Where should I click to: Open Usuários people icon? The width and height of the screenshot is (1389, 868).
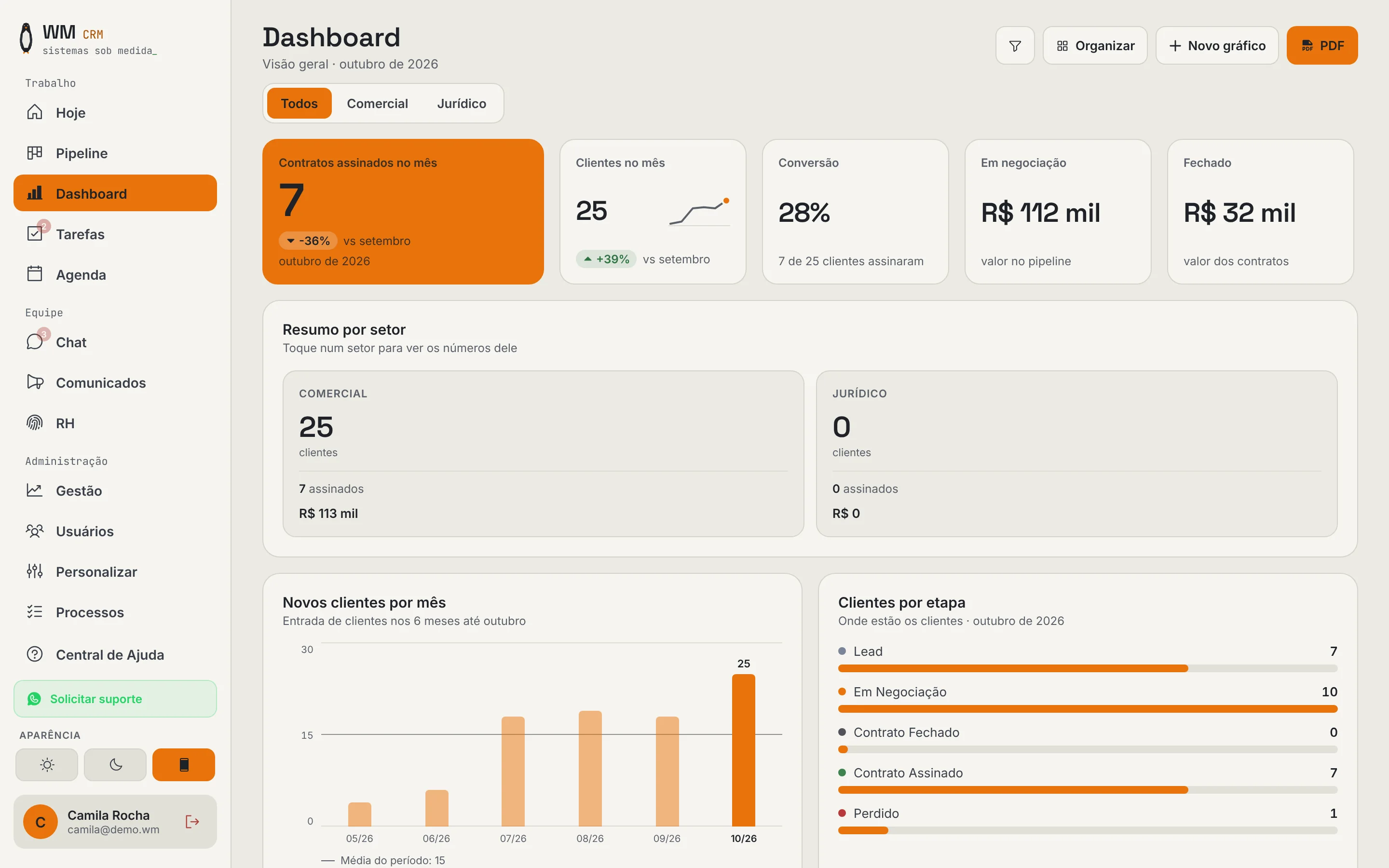pos(35,530)
